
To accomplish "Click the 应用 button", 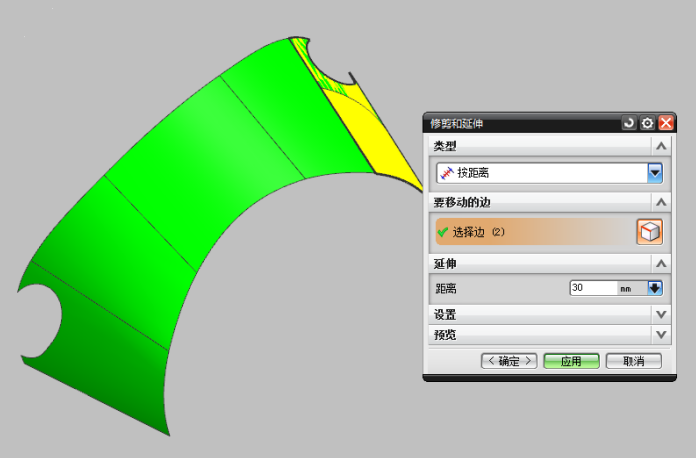I will point(571,361).
